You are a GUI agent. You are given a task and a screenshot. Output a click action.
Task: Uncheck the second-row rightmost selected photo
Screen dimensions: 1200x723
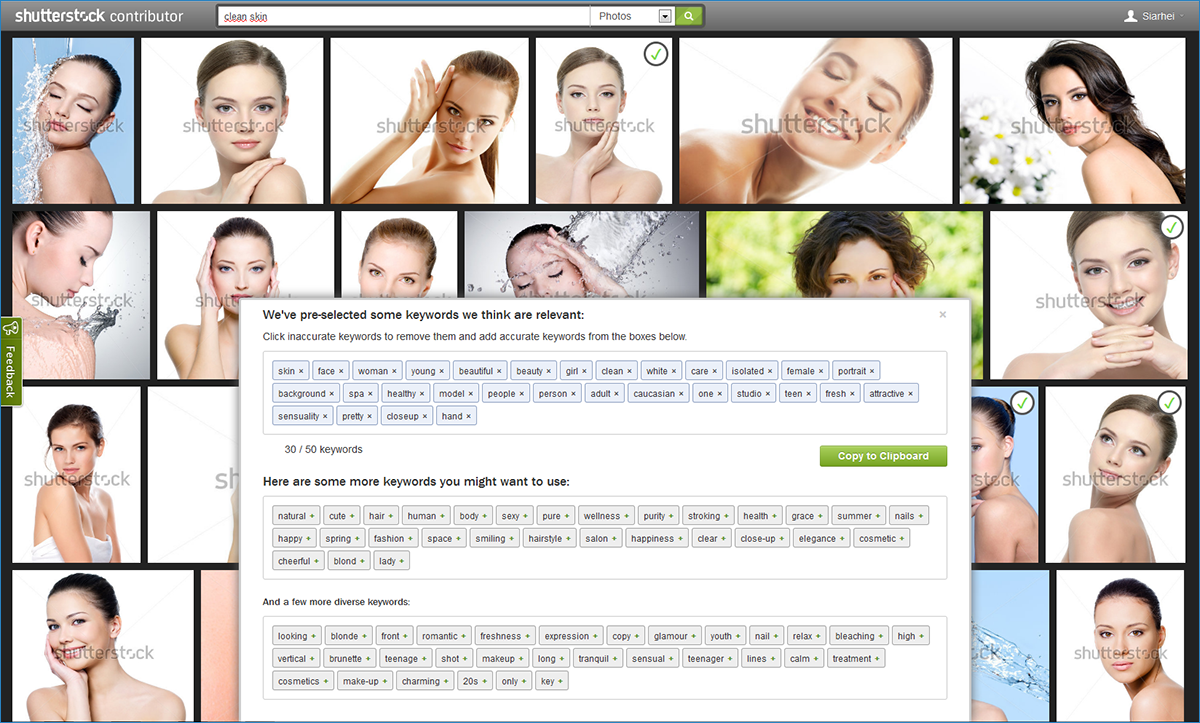click(x=1171, y=228)
